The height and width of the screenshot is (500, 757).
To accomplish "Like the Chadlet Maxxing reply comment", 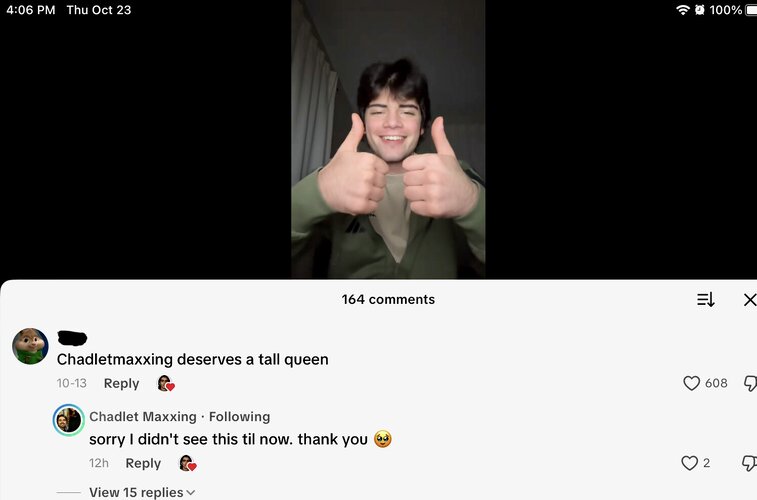I will pos(689,463).
